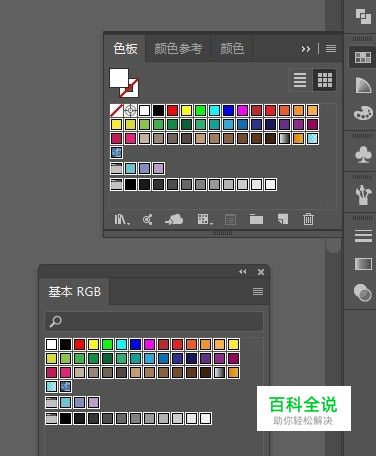Select grays group folder in 基本 RGB
The width and height of the screenshot is (376, 456).
click(51, 418)
